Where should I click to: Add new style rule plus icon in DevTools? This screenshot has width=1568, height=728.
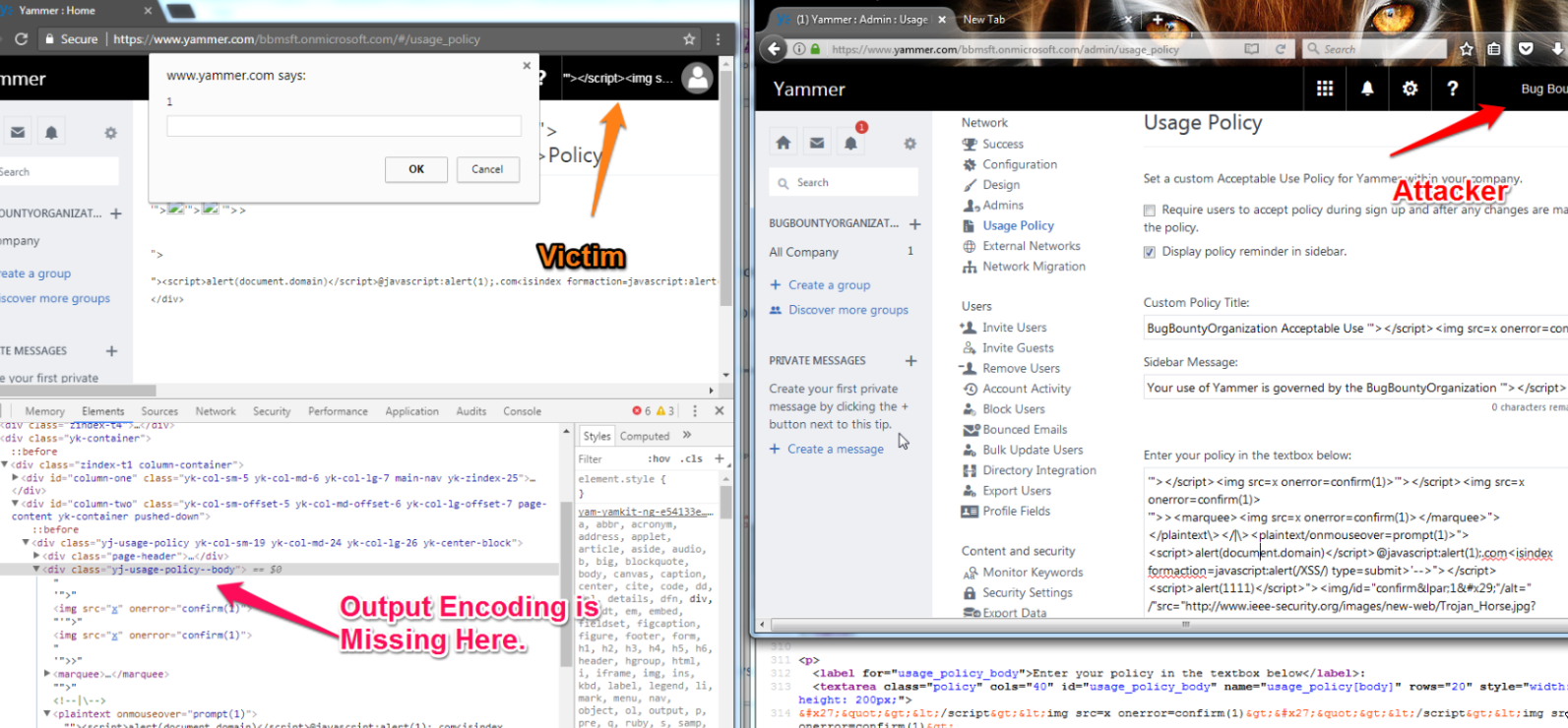(720, 458)
